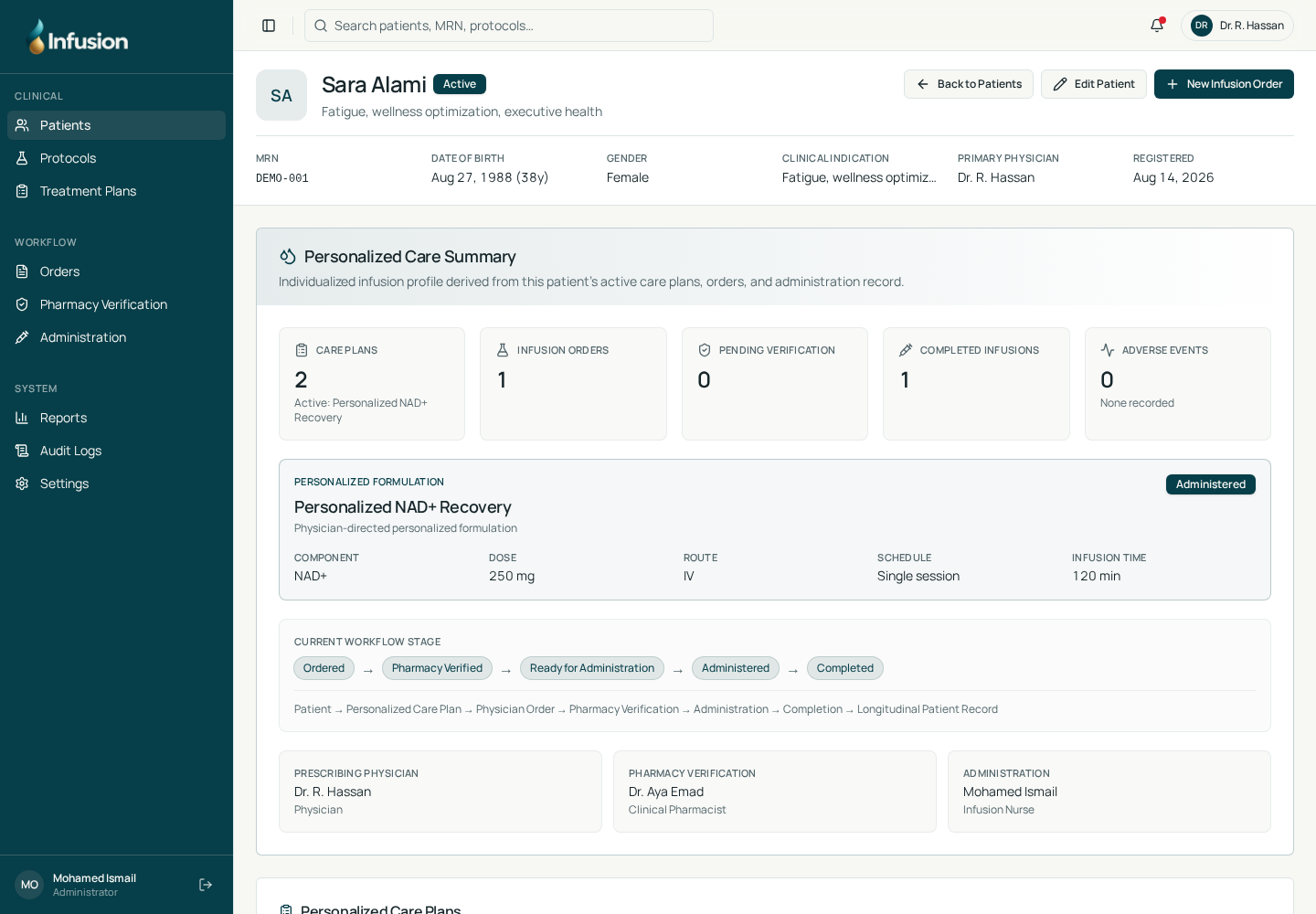
Task: Select the Ordered workflow stage
Action: [x=324, y=668]
